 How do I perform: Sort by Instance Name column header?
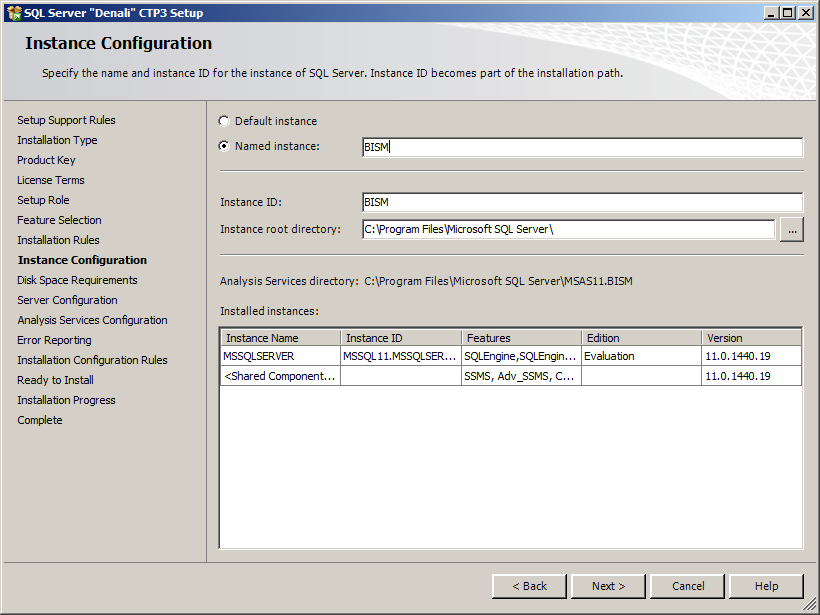pos(281,338)
